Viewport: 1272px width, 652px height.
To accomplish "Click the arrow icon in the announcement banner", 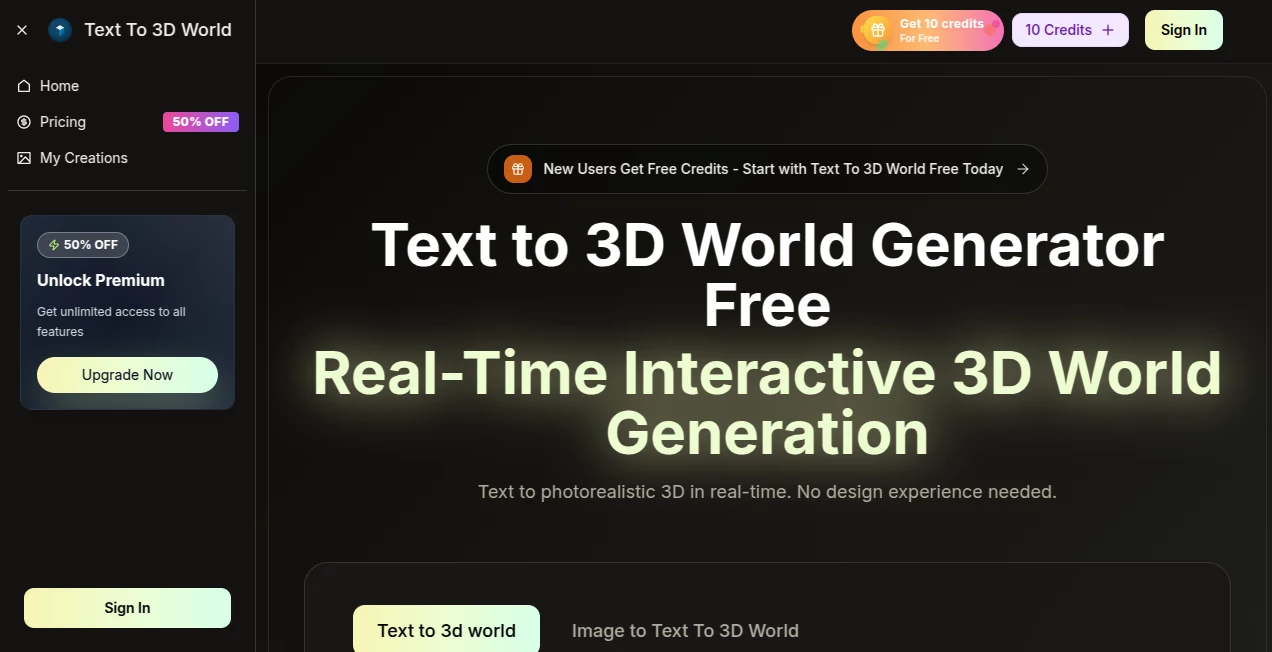I will click(1022, 168).
